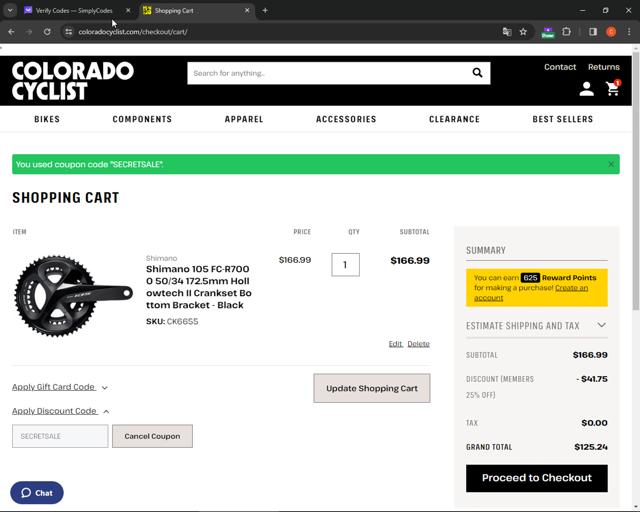
Task: Click the Colorado Cyclist logo
Action: [x=73, y=81]
